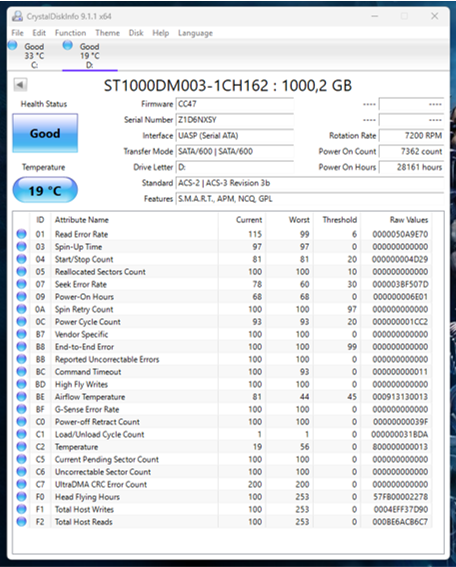The height and width of the screenshot is (567, 456).
Task: Click the Serial Number field Z1D6NXSY
Action: [235, 120]
